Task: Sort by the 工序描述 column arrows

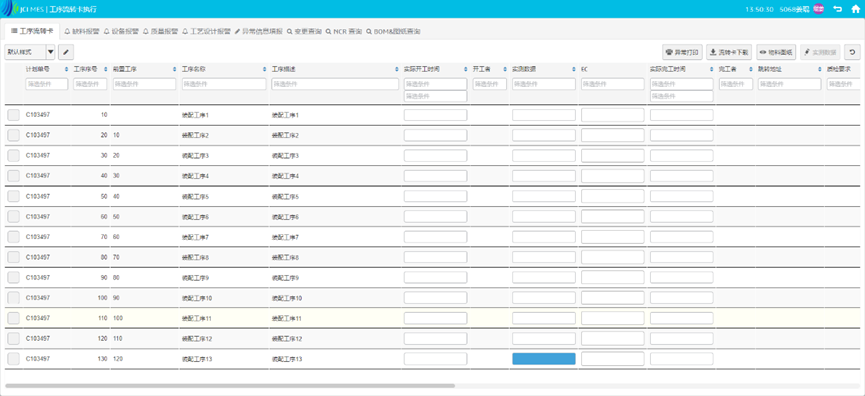Action: click(x=397, y=69)
